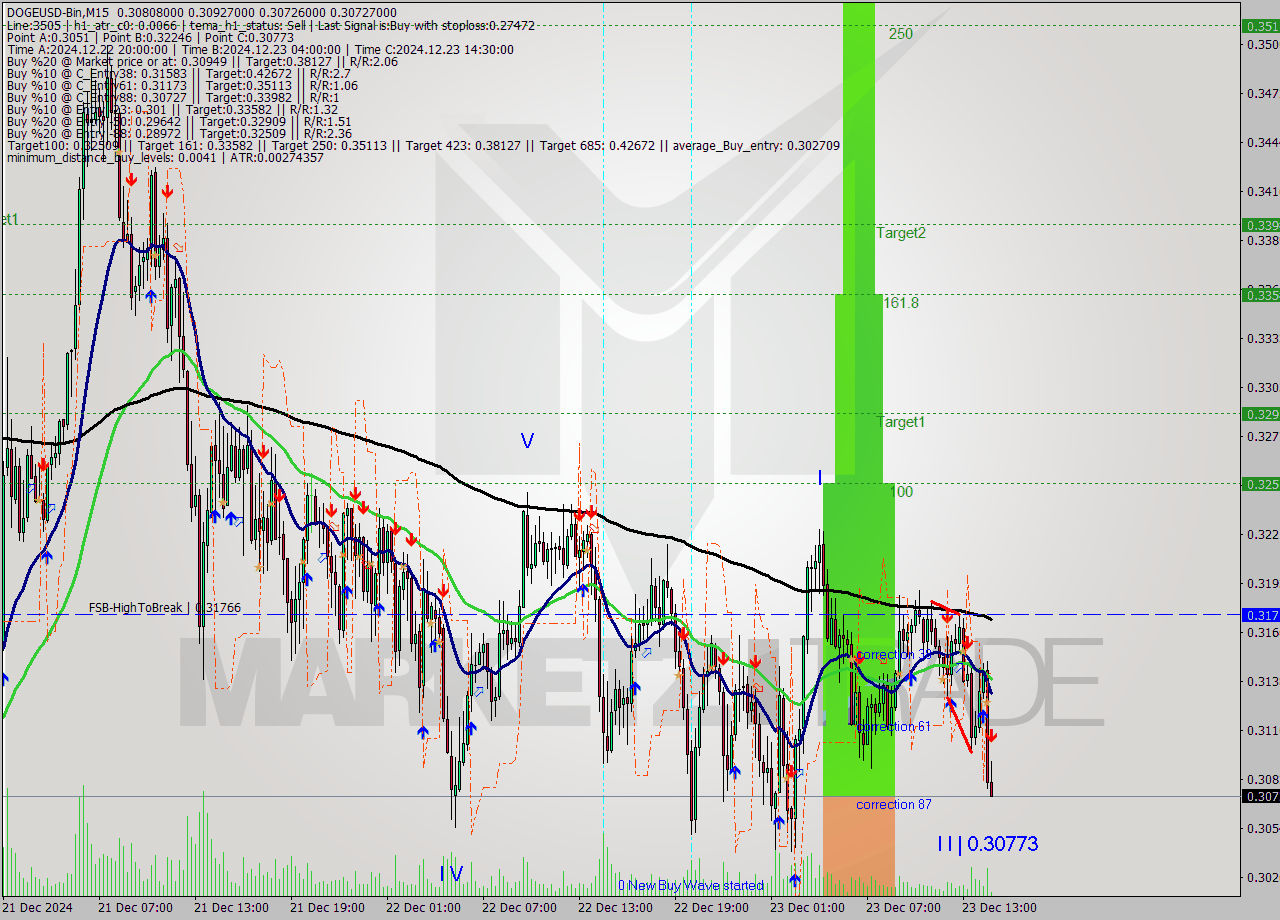Click the '21 Dec 2024' time label
Screen dimensions: 1280x920
39,908
